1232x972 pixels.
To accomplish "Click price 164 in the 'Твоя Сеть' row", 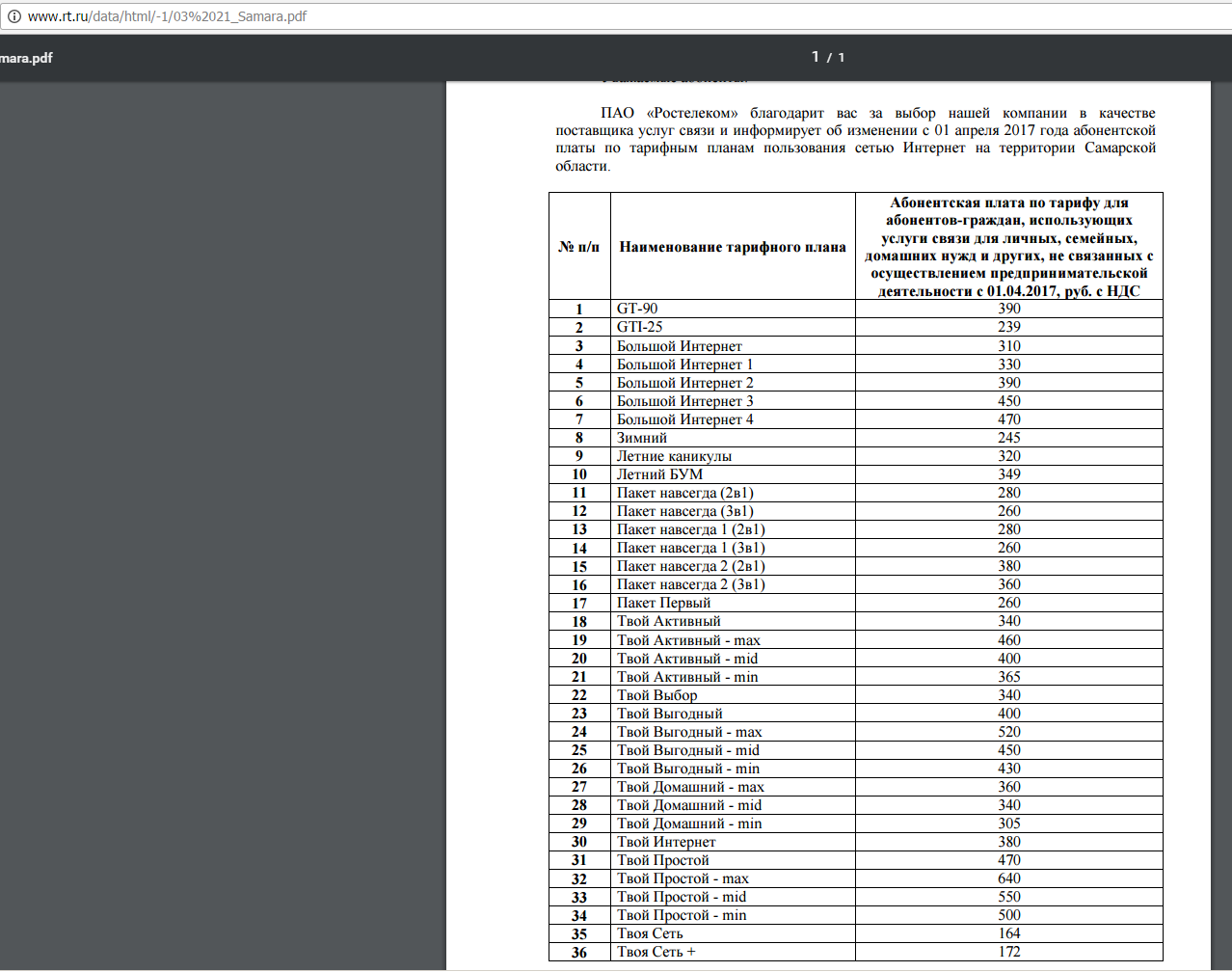I will click(x=1008, y=933).
